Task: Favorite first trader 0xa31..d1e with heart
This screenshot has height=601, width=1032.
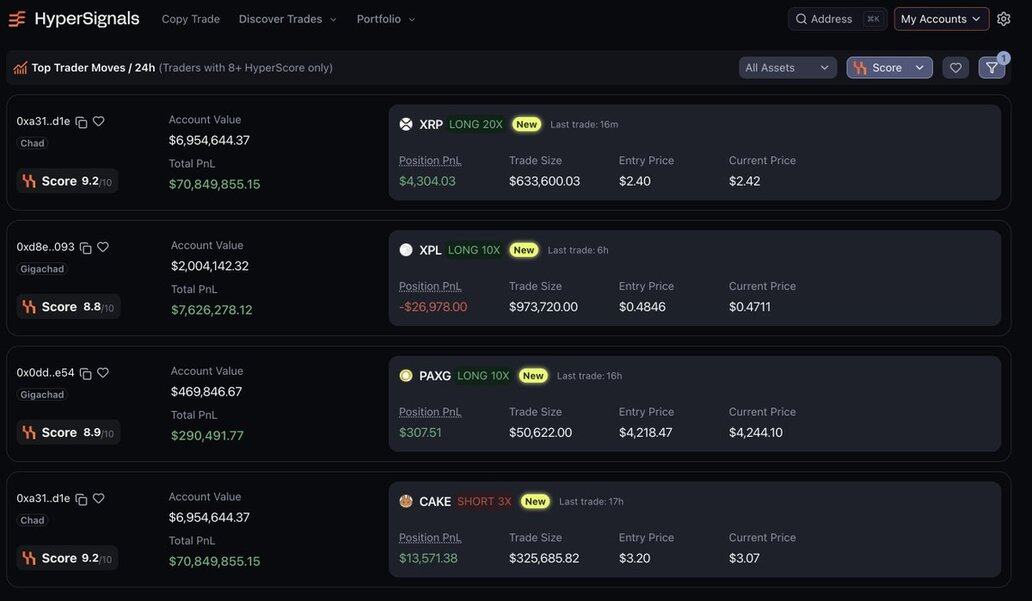Action: [98, 121]
